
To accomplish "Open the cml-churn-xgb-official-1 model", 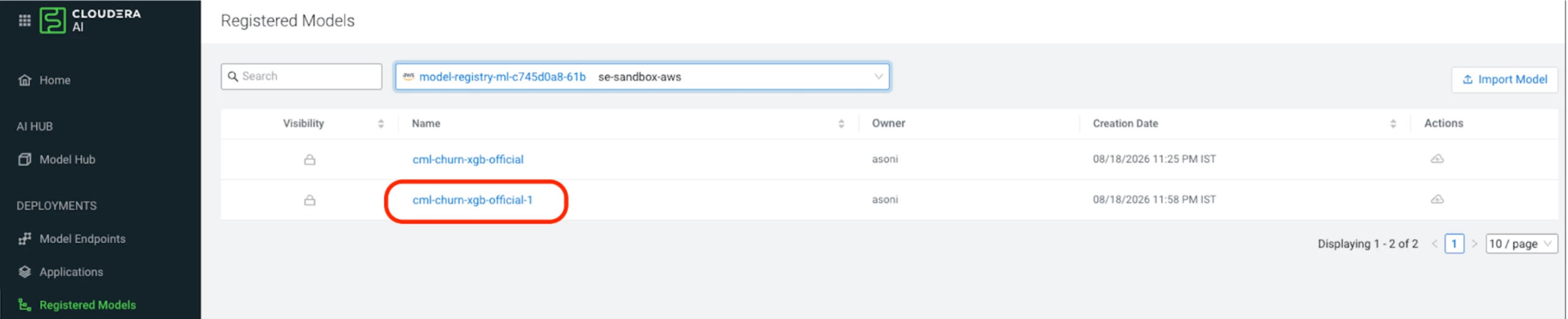I will 472,200.
